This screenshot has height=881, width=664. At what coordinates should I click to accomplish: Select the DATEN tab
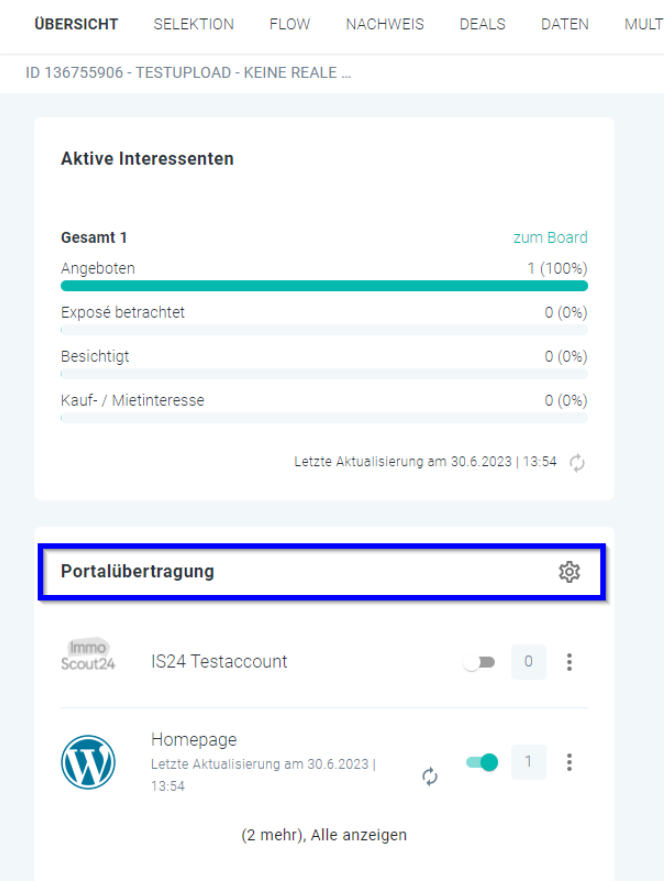565,24
